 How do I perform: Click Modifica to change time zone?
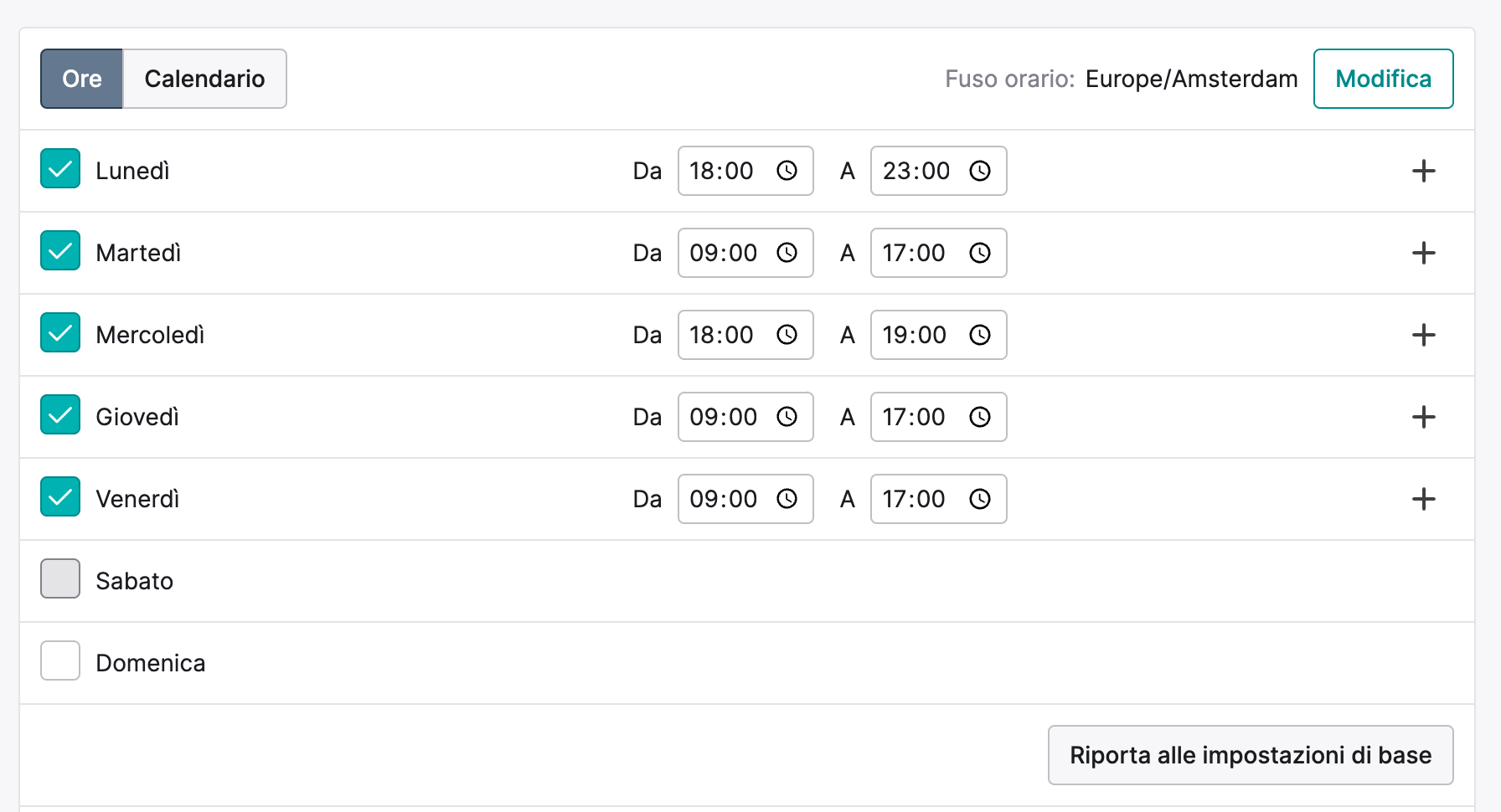coord(1383,79)
